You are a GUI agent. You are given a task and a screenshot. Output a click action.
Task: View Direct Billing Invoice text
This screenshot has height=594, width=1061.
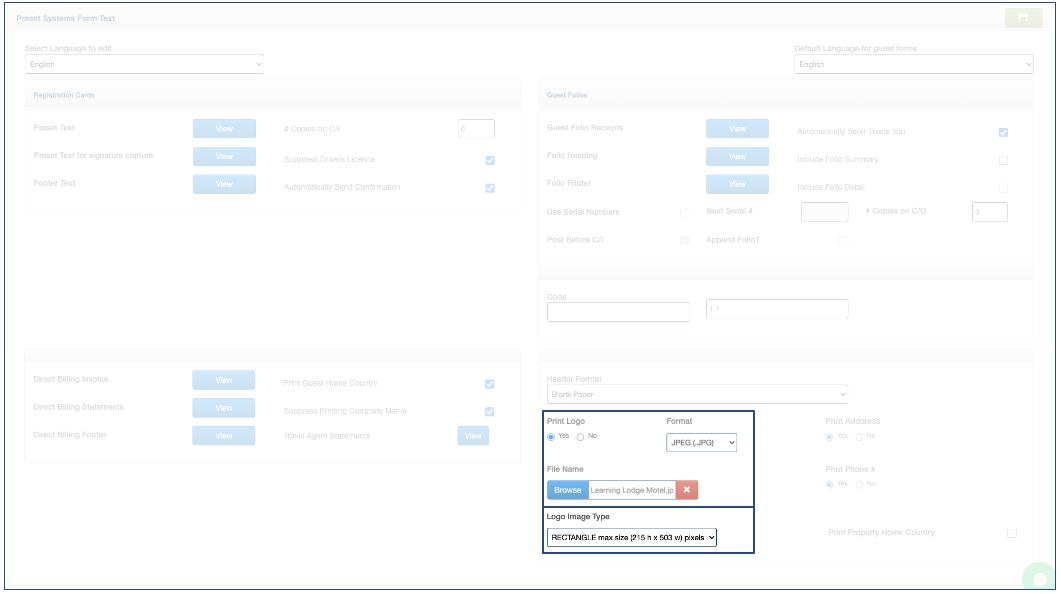[224, 380]
